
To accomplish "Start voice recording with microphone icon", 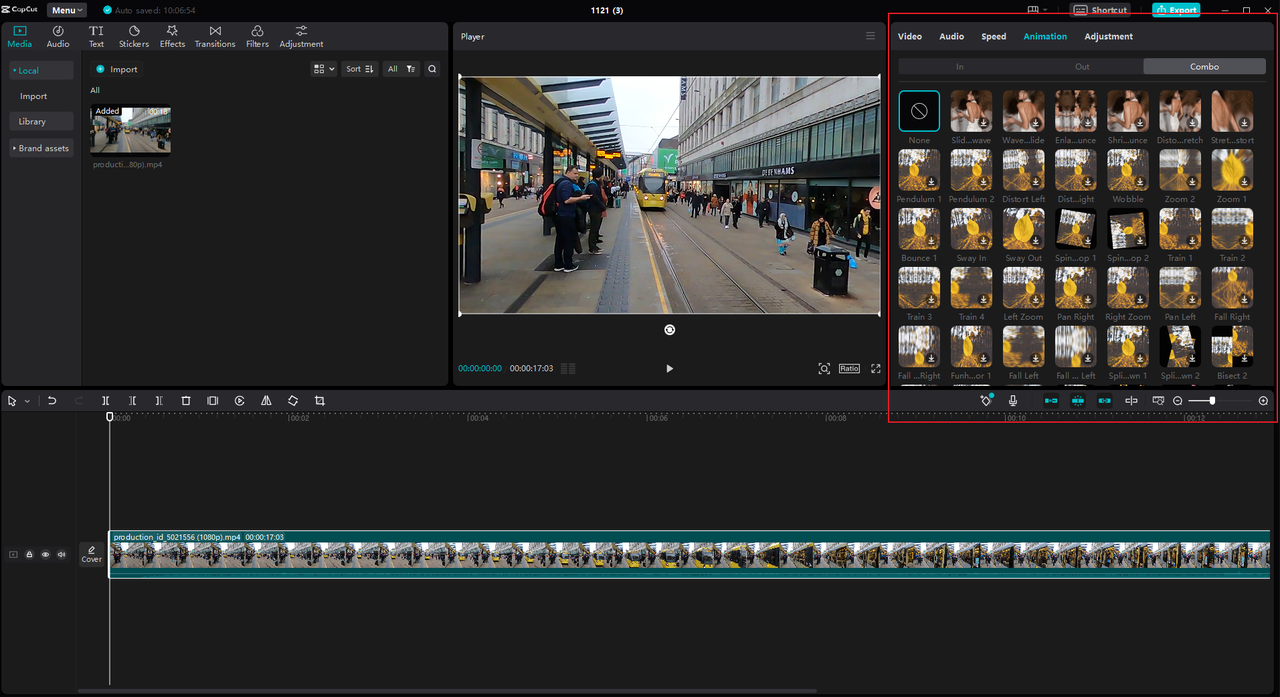I will [1013, 401].
